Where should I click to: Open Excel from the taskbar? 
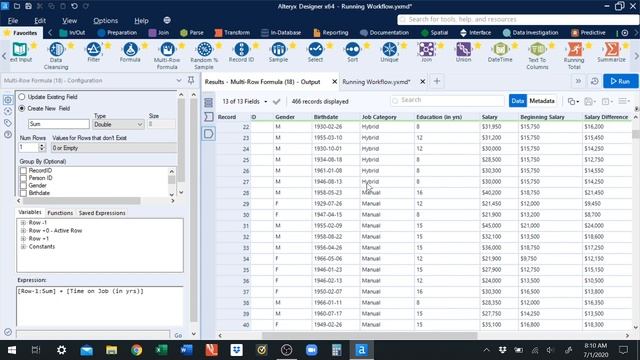[161, 350]
